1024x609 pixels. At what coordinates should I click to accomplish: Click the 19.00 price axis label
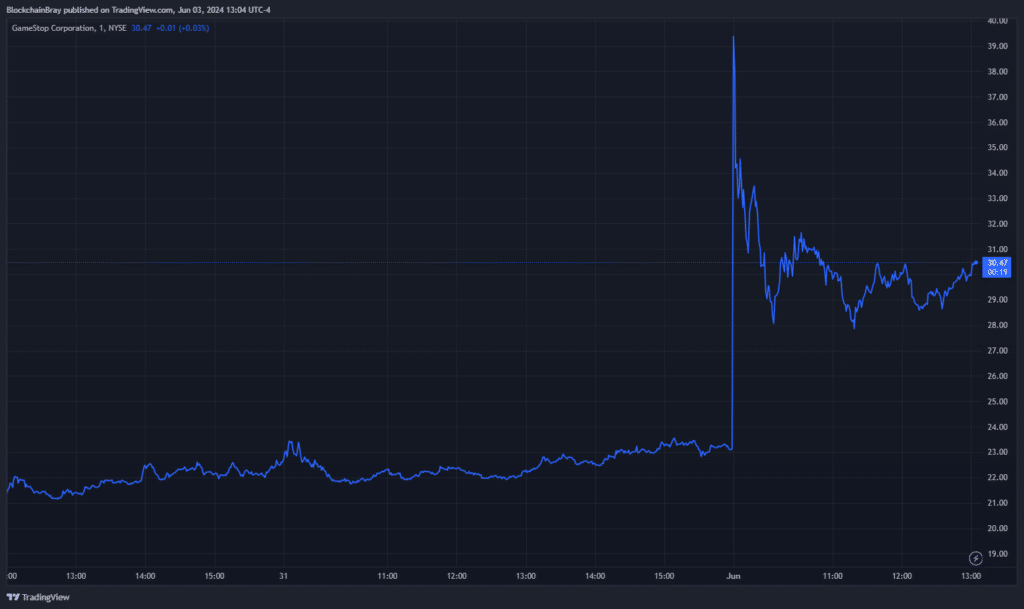[x=997, y=554]
